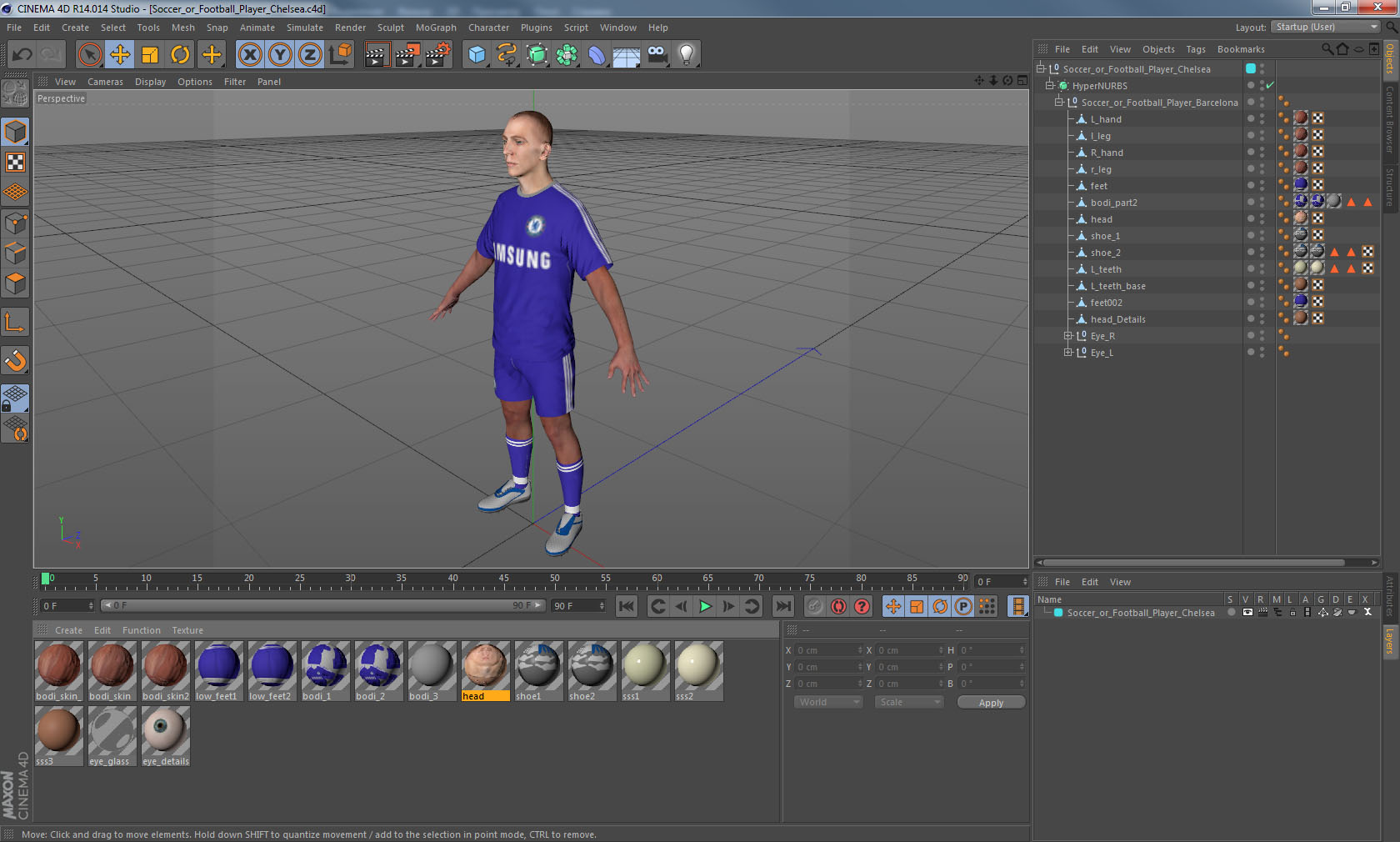Screen dimensions: 1400x842
Task: Make object editable icon in left sidebar
Action: tap(15, 94)
